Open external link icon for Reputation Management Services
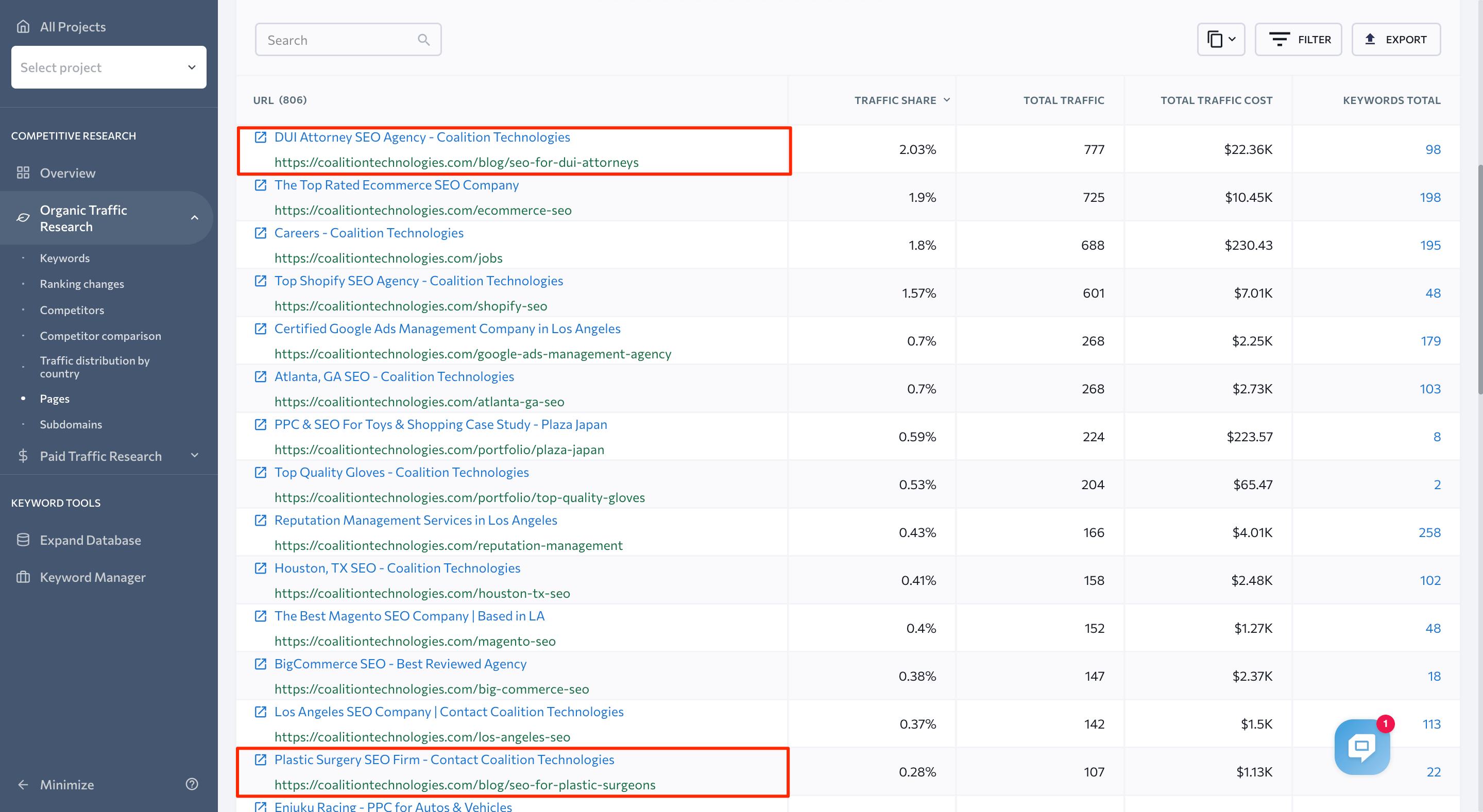The image size is (1483, 812). pos(261,520)
